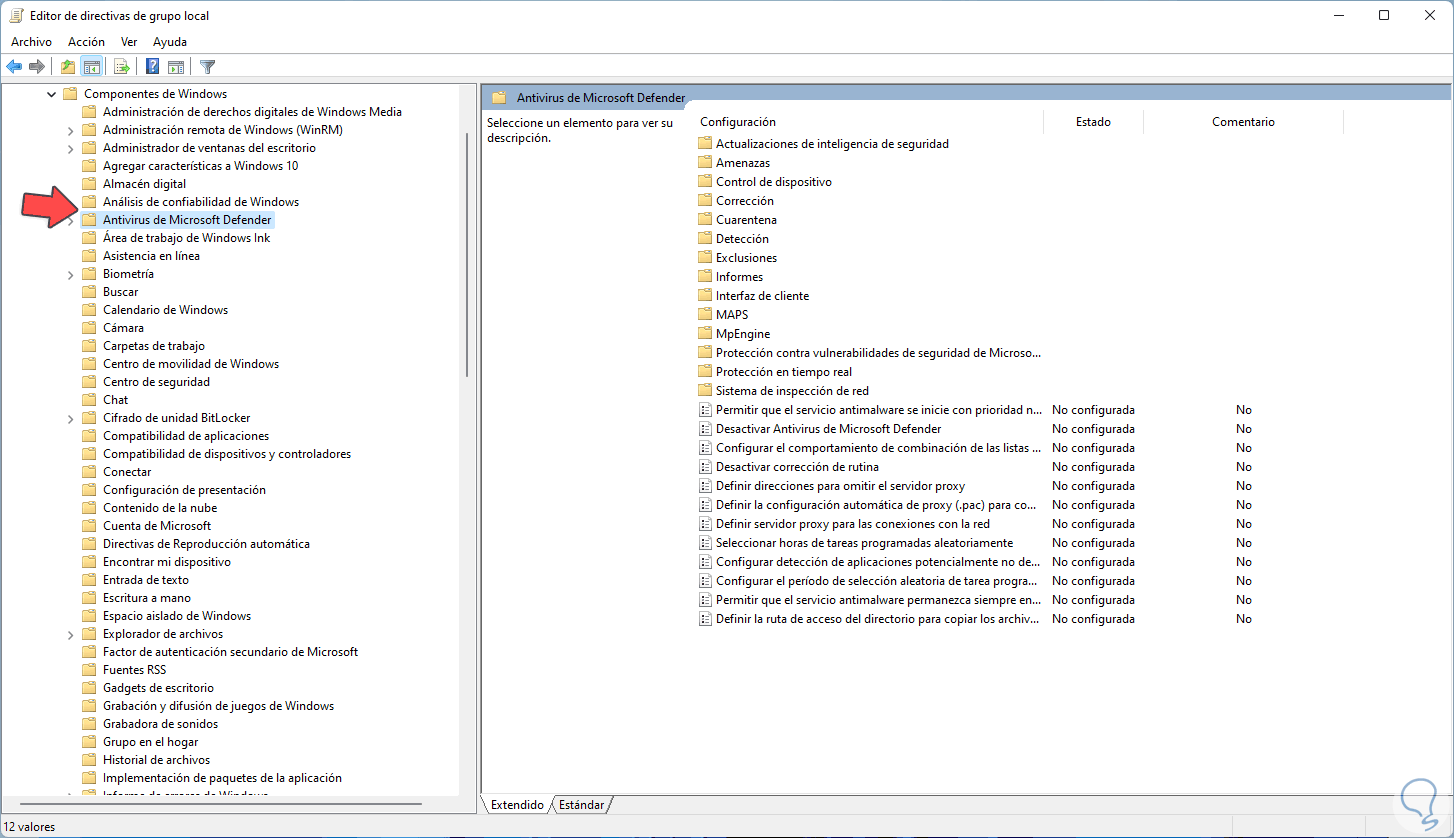Select Grabadora de sonidos in the tree
Viewport: 1454px width, 838px height.
click(160, 724)
